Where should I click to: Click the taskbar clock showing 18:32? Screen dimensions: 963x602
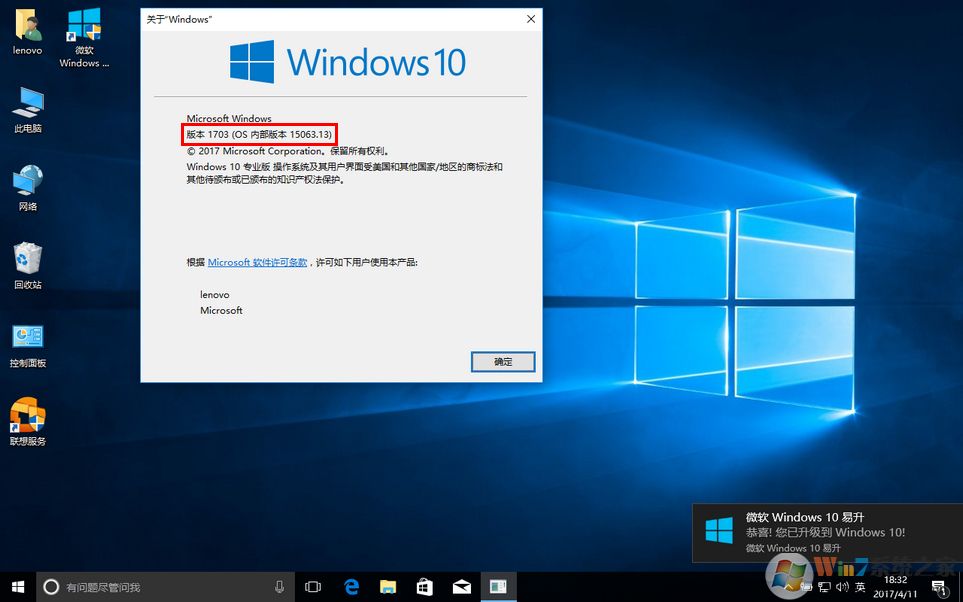point(895,587)
